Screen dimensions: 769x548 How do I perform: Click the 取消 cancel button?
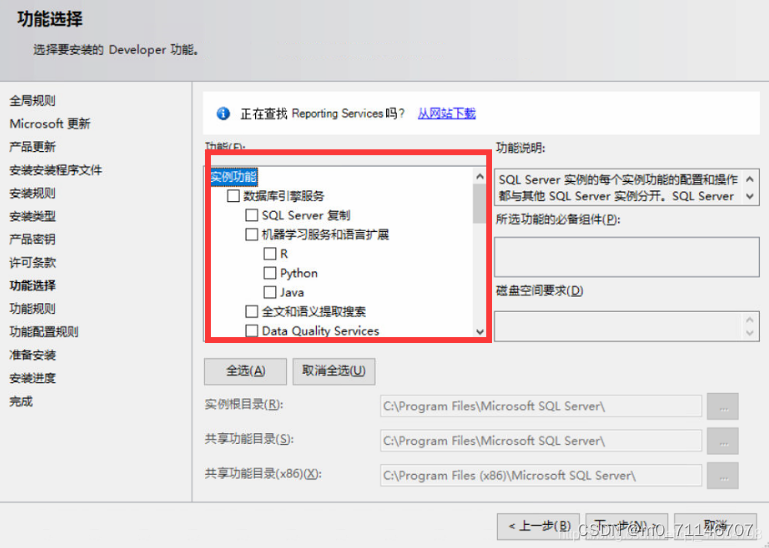tap(715, 526)
